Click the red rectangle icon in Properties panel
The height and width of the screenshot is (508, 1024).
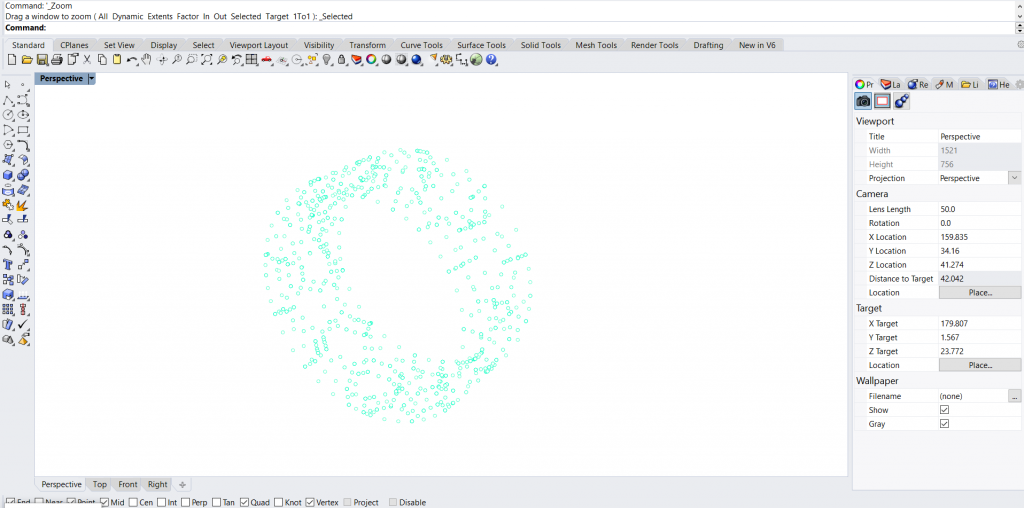click(x=882, y=101)
